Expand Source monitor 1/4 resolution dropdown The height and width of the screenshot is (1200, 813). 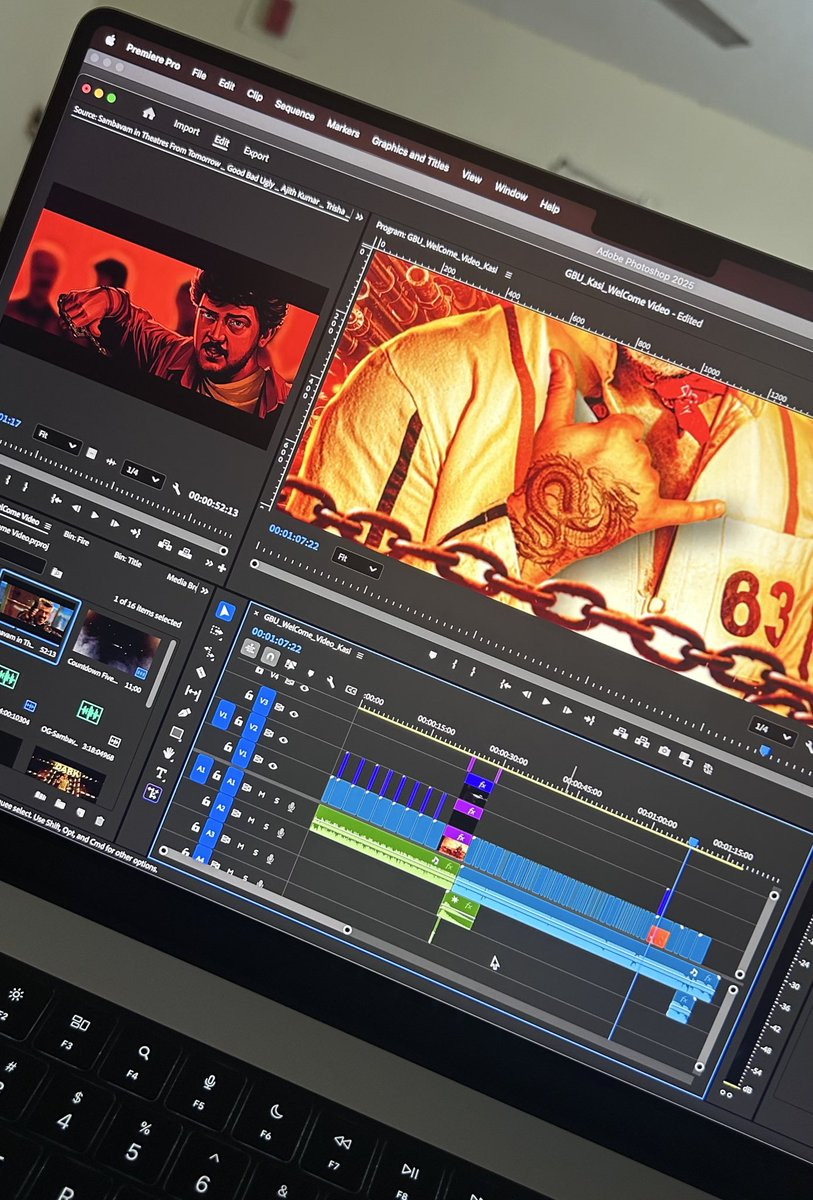click(143, 472)
